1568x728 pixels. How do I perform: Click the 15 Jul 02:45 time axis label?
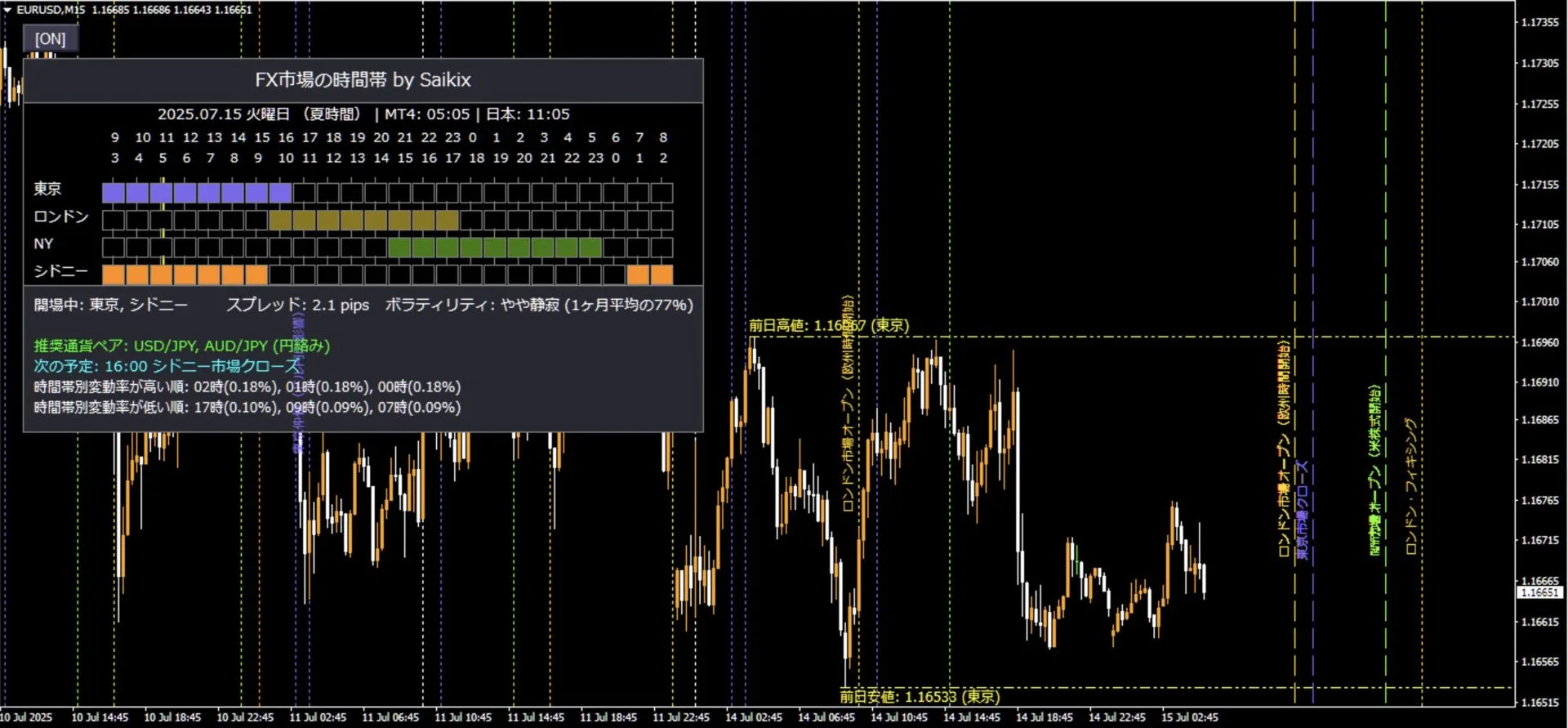(1189, 717)
